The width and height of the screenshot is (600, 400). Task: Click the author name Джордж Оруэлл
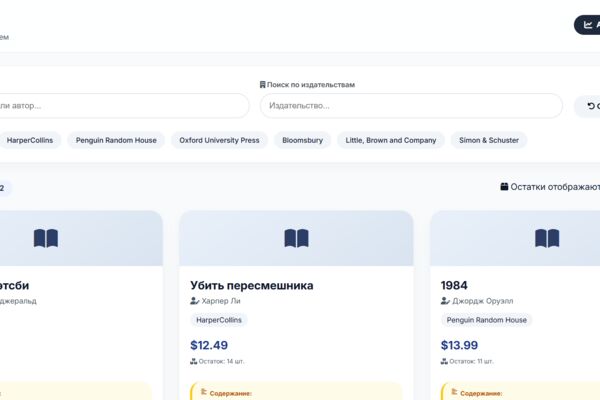click(483, 301)
